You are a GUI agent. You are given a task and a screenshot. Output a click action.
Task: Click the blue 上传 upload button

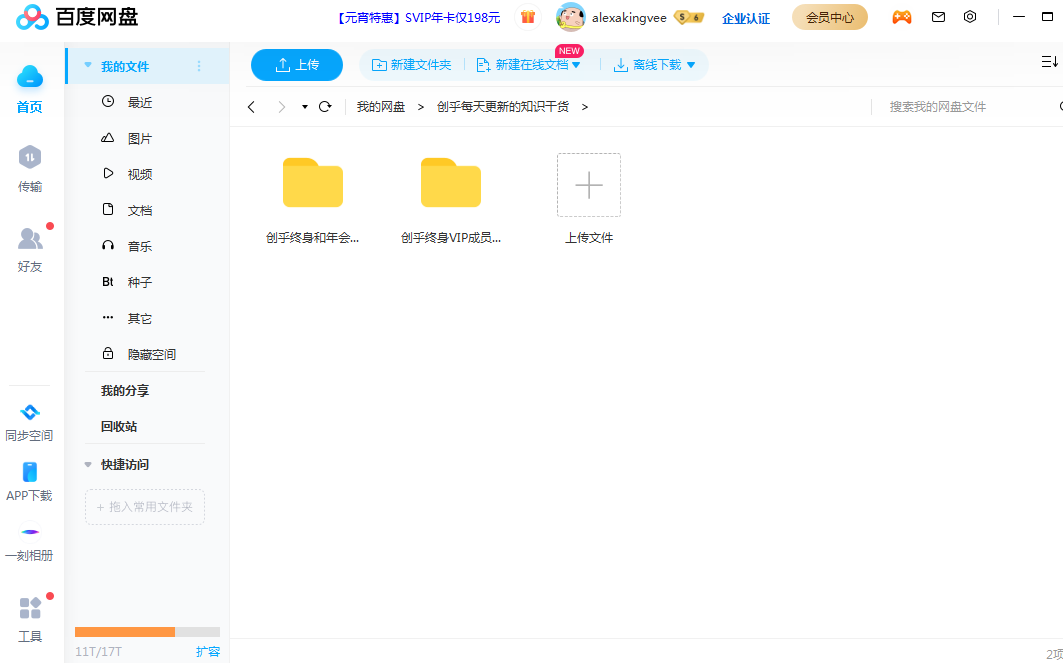(x=296, y=64)
